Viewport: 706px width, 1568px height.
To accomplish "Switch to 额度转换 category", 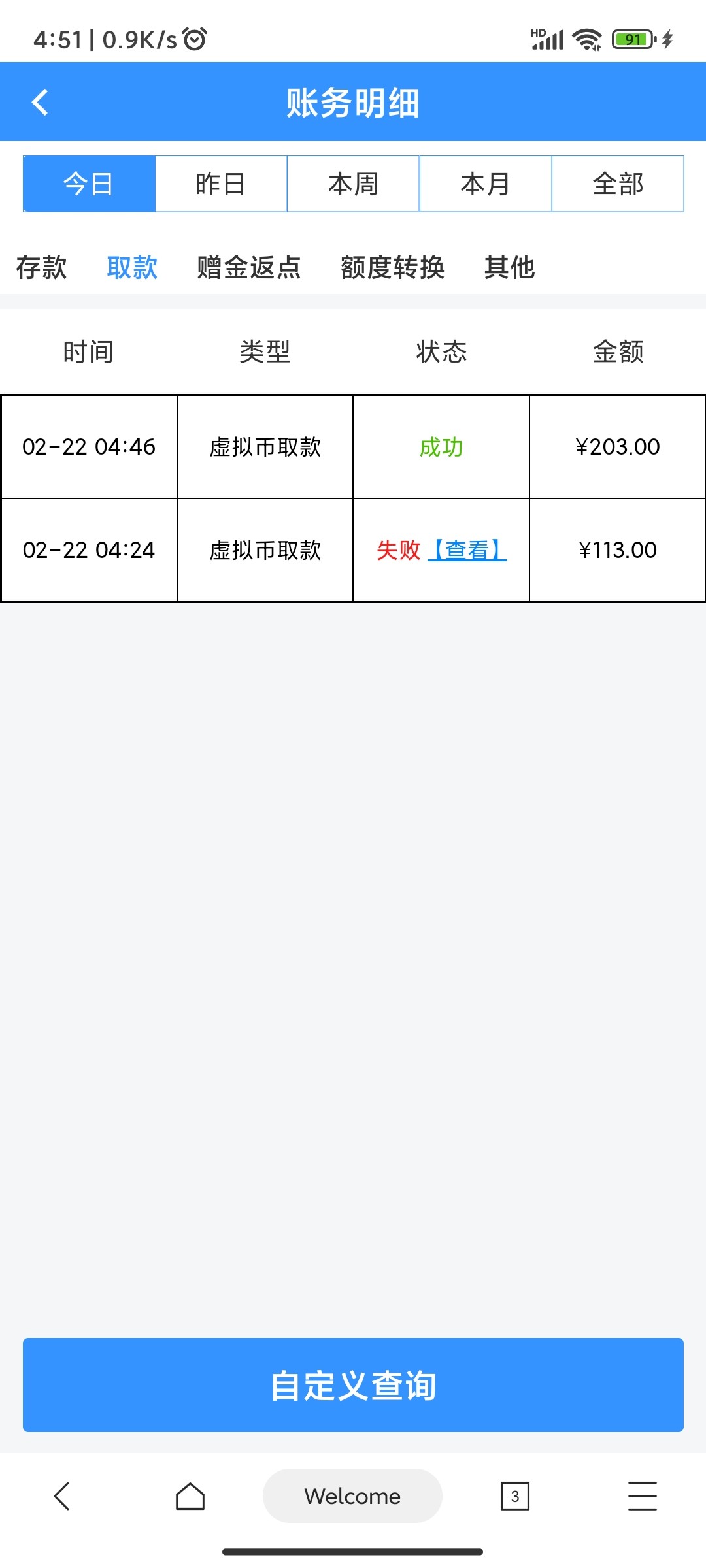I will [392, 268].
